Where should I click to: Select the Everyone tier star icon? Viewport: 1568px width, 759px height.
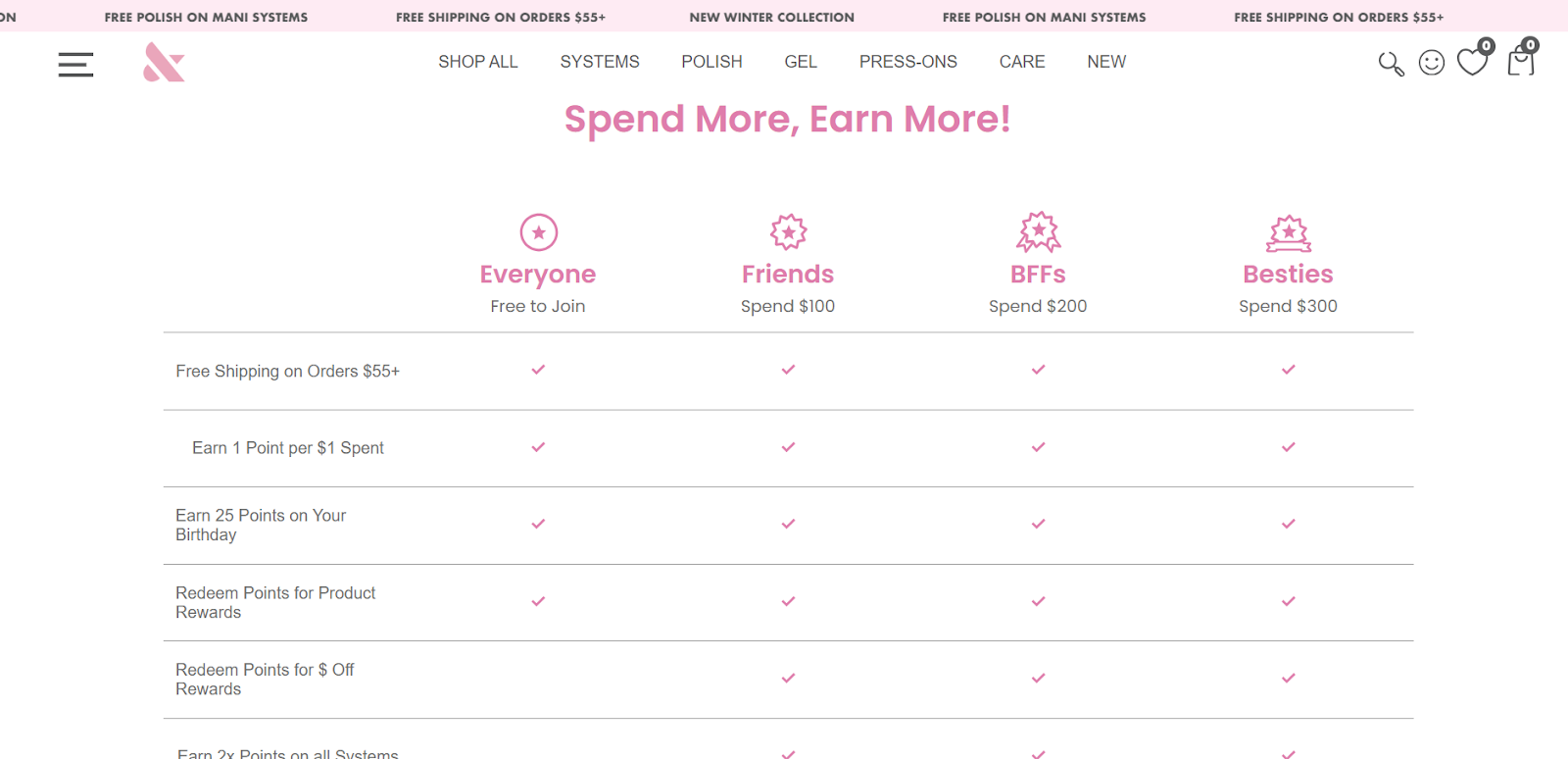click(x=537, y=232)
